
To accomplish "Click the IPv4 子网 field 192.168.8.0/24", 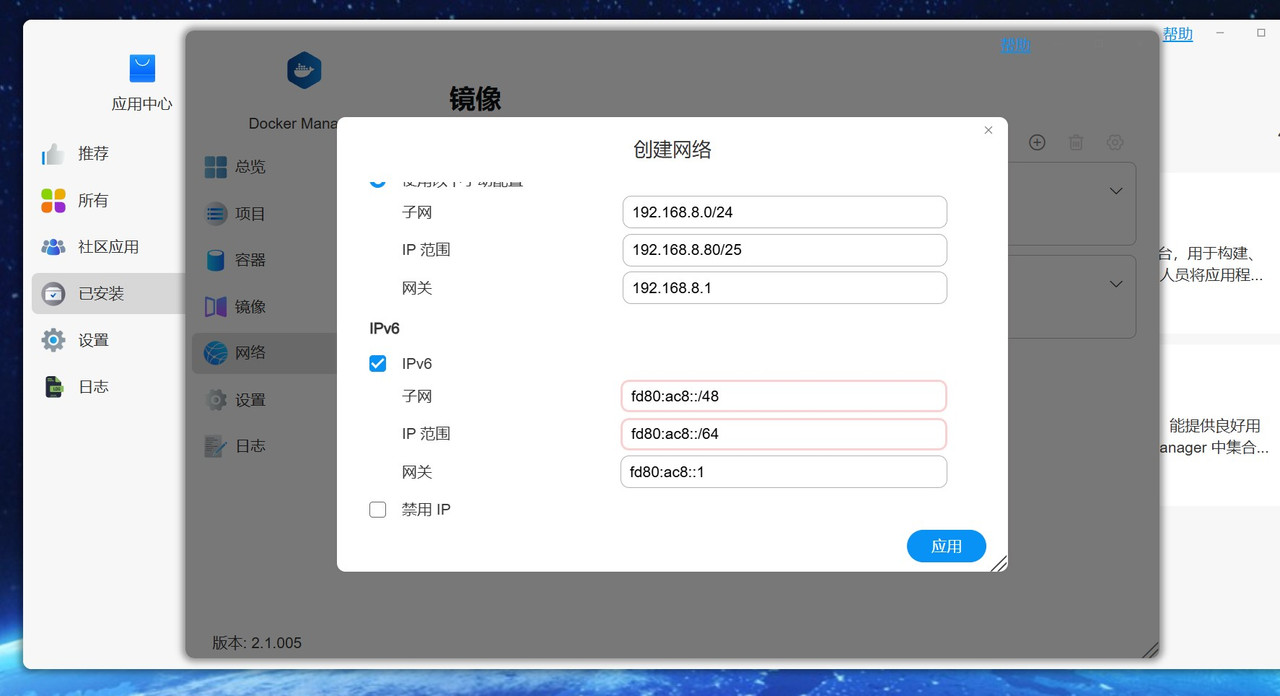I will 784,212.
